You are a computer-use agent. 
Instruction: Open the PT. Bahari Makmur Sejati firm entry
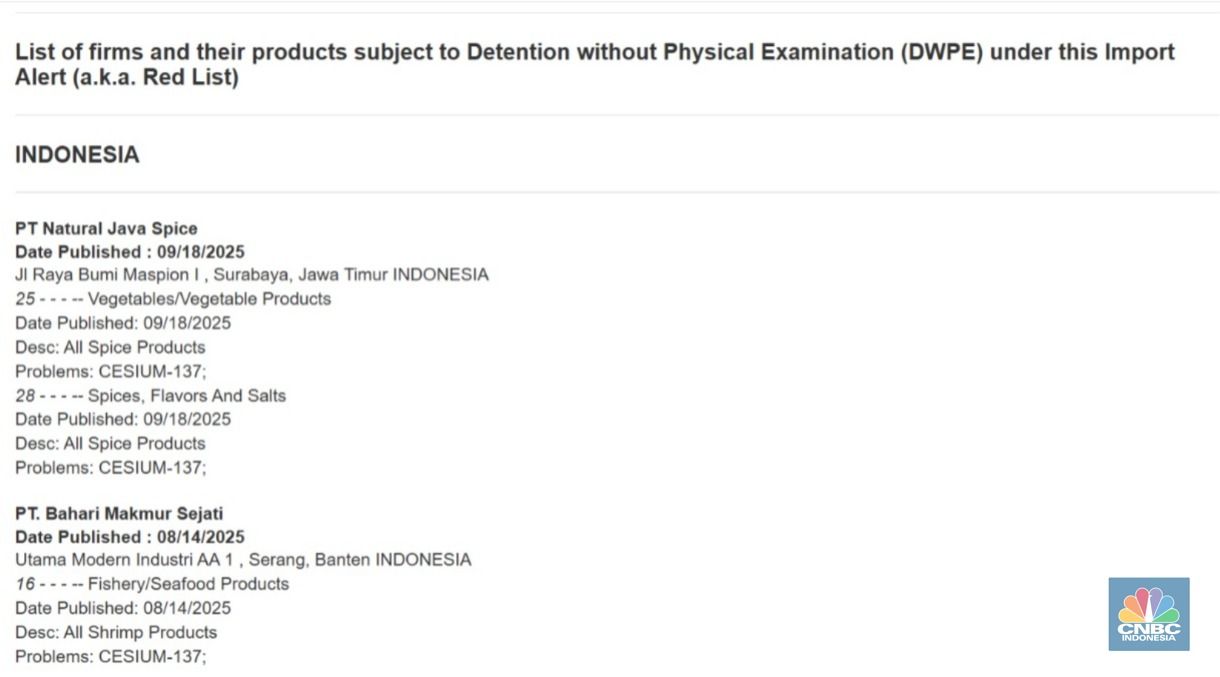coord(119,513)
